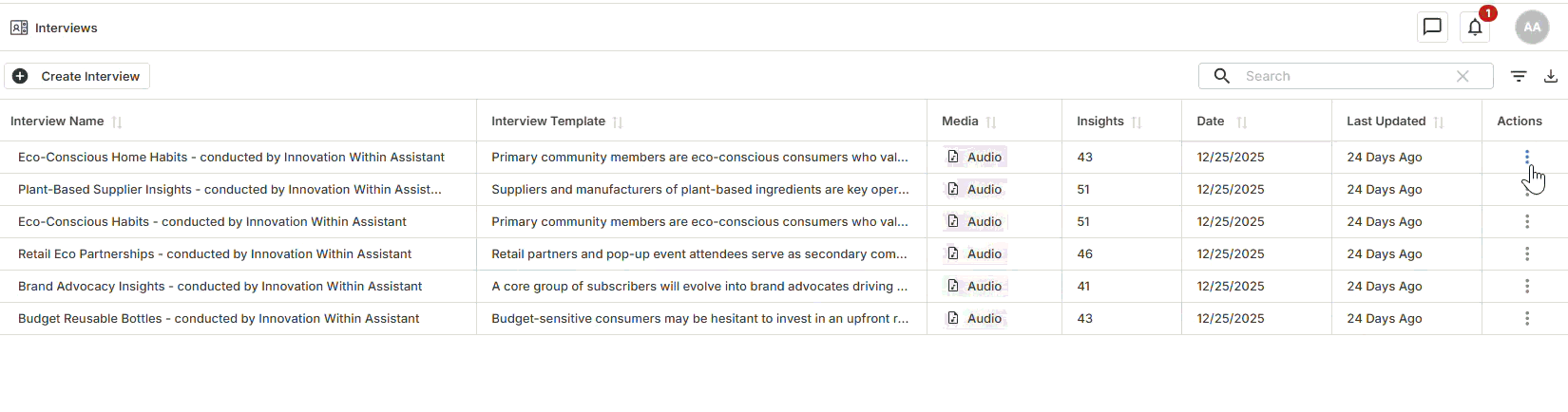Sort by Interview Name column
This screenshot has width=1568, height=412.
click(x=117, y=122)
